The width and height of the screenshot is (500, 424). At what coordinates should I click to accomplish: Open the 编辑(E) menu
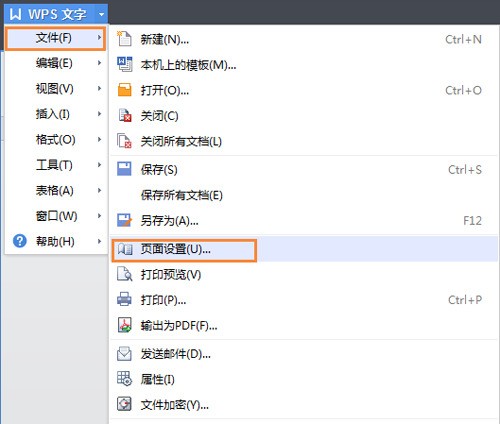pos(56,63)
